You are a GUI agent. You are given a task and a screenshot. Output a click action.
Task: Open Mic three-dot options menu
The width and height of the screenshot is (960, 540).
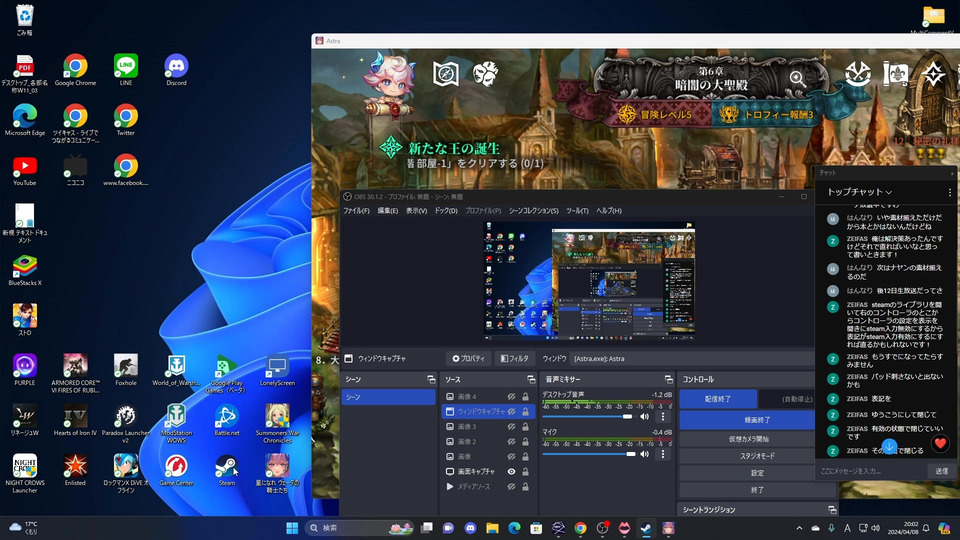click(x=662, y=454)
